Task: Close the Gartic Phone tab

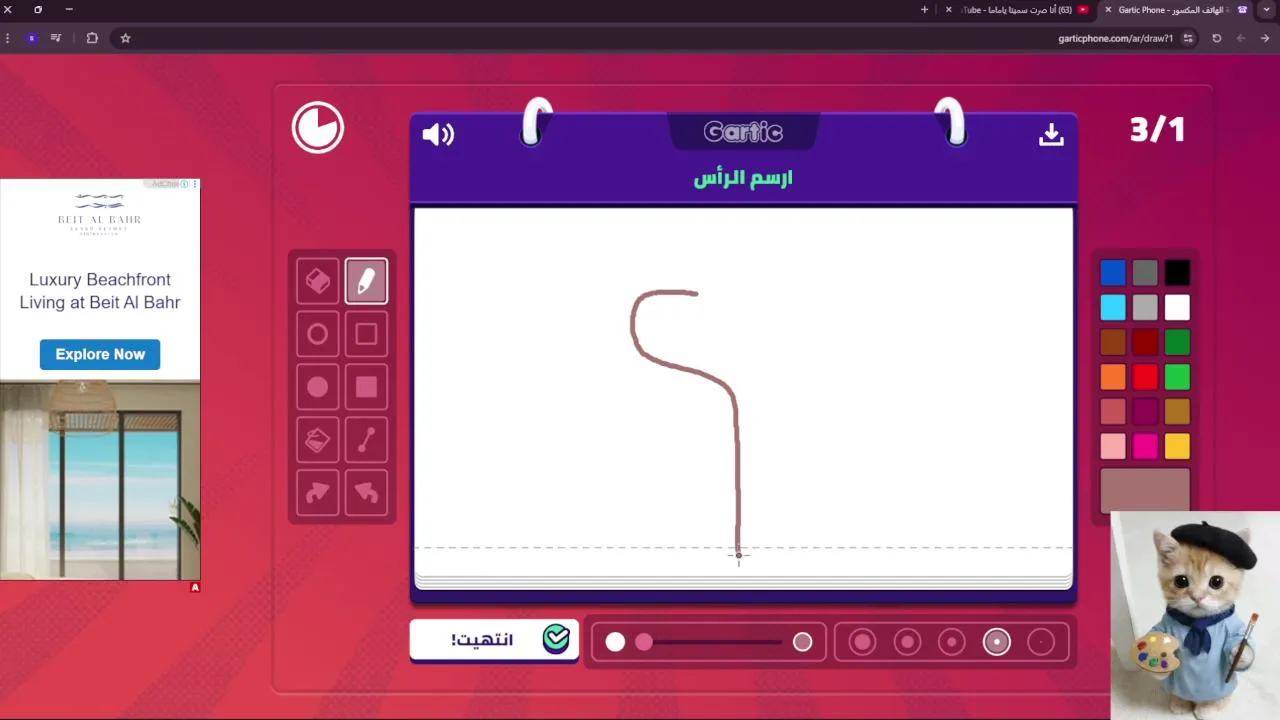Action: click(1108, 10)
